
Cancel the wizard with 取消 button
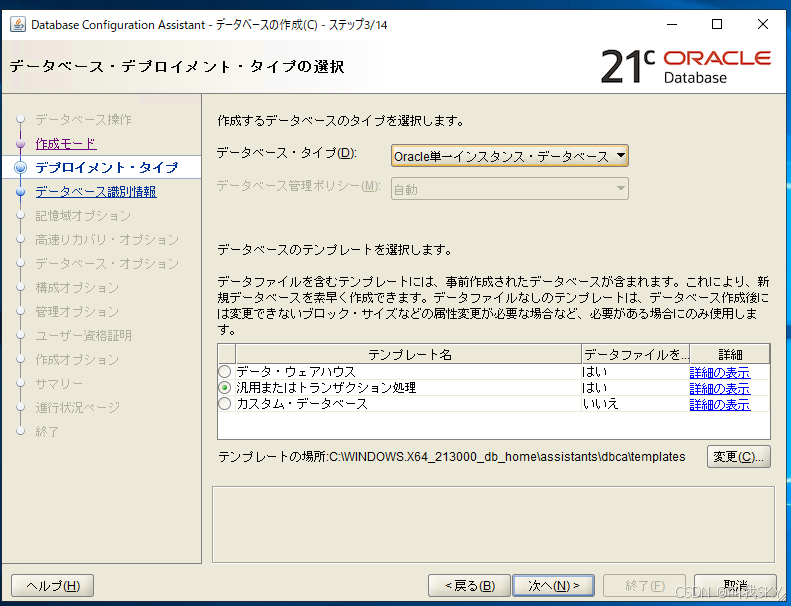click(735, 585)
